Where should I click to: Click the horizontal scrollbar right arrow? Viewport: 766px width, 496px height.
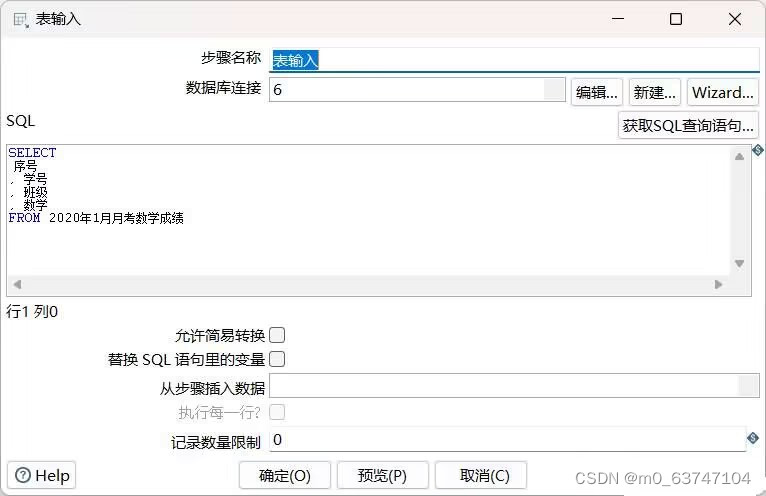(x=718, y=284)
